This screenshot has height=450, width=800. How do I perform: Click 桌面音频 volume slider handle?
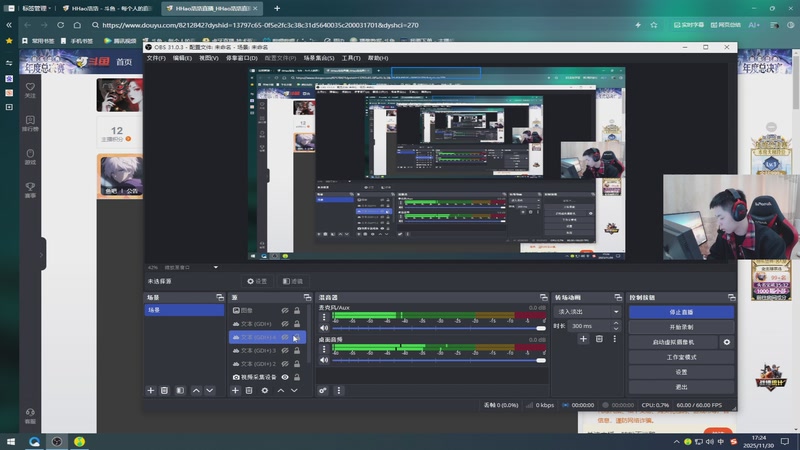(x=541, y=360)
